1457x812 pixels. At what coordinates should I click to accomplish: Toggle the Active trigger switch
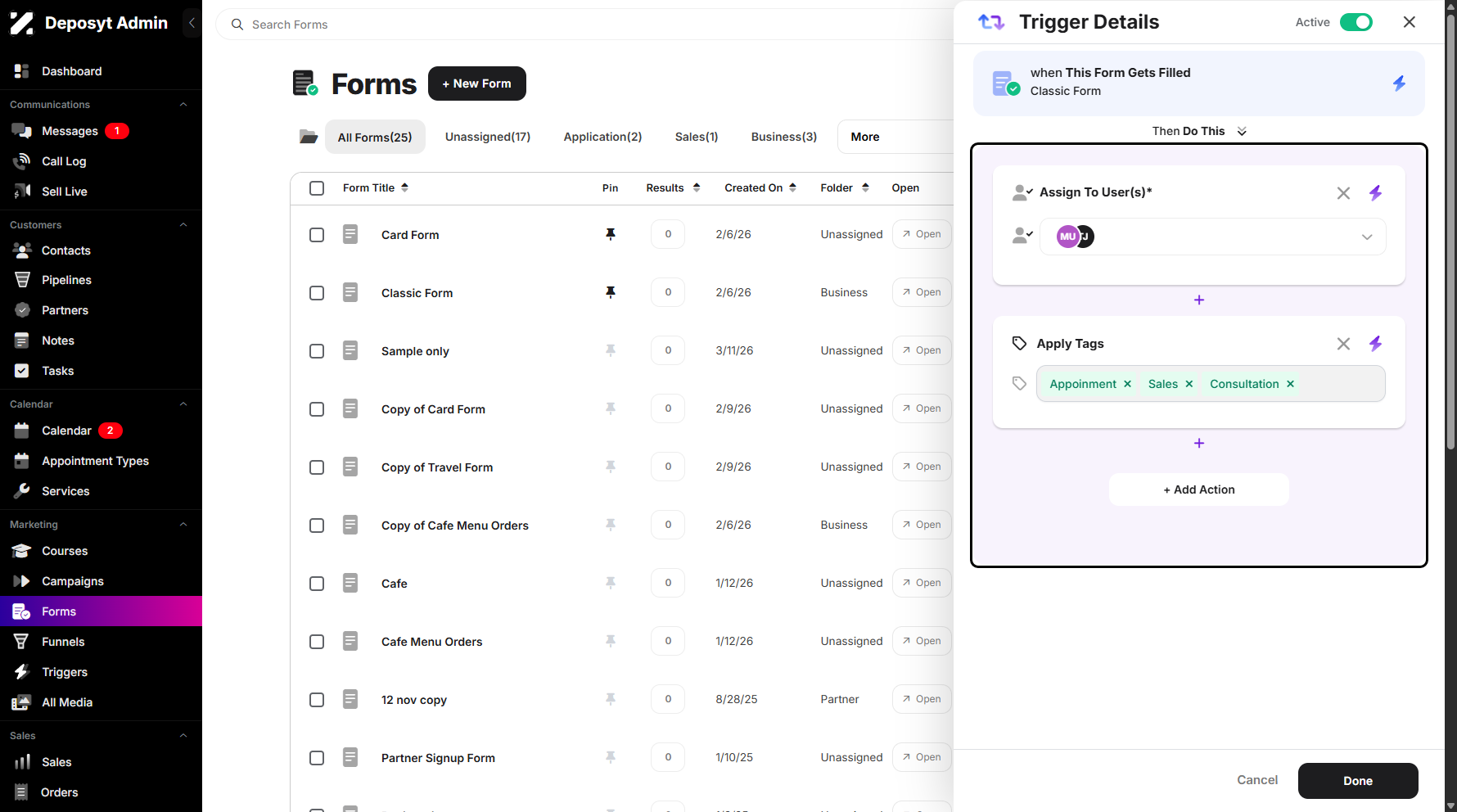[x=1356, y=22]
